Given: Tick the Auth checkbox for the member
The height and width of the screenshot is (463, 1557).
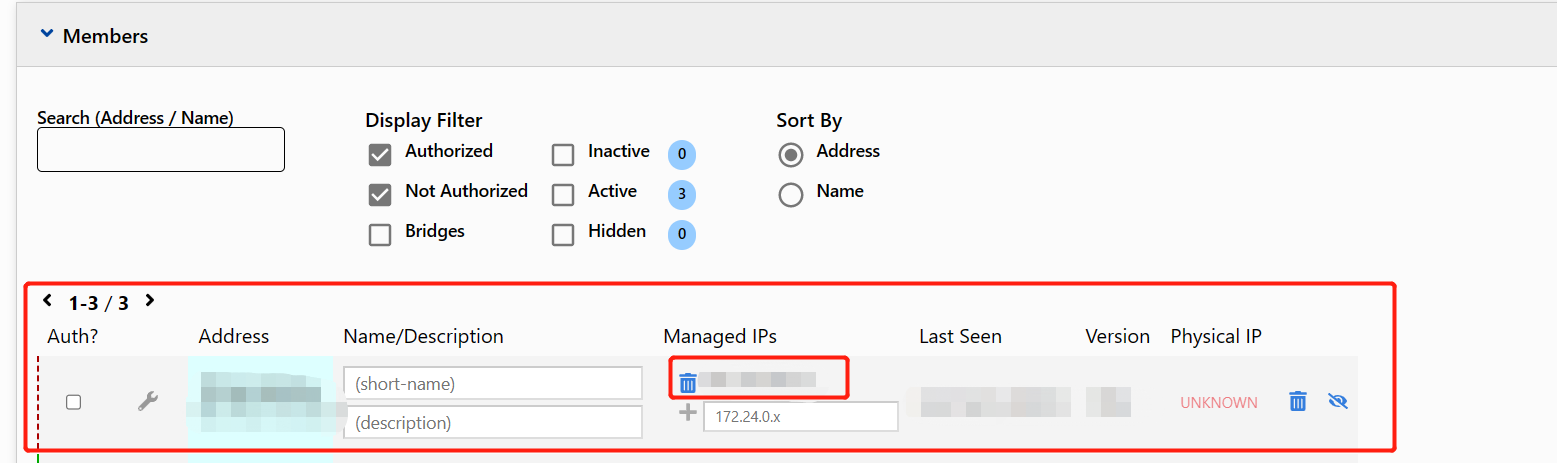Looking at the screenshot, I should coord(73,402).
